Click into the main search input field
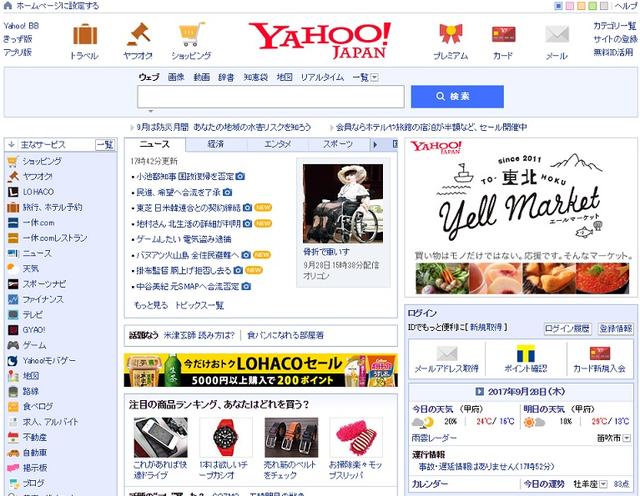 [270, 97]
